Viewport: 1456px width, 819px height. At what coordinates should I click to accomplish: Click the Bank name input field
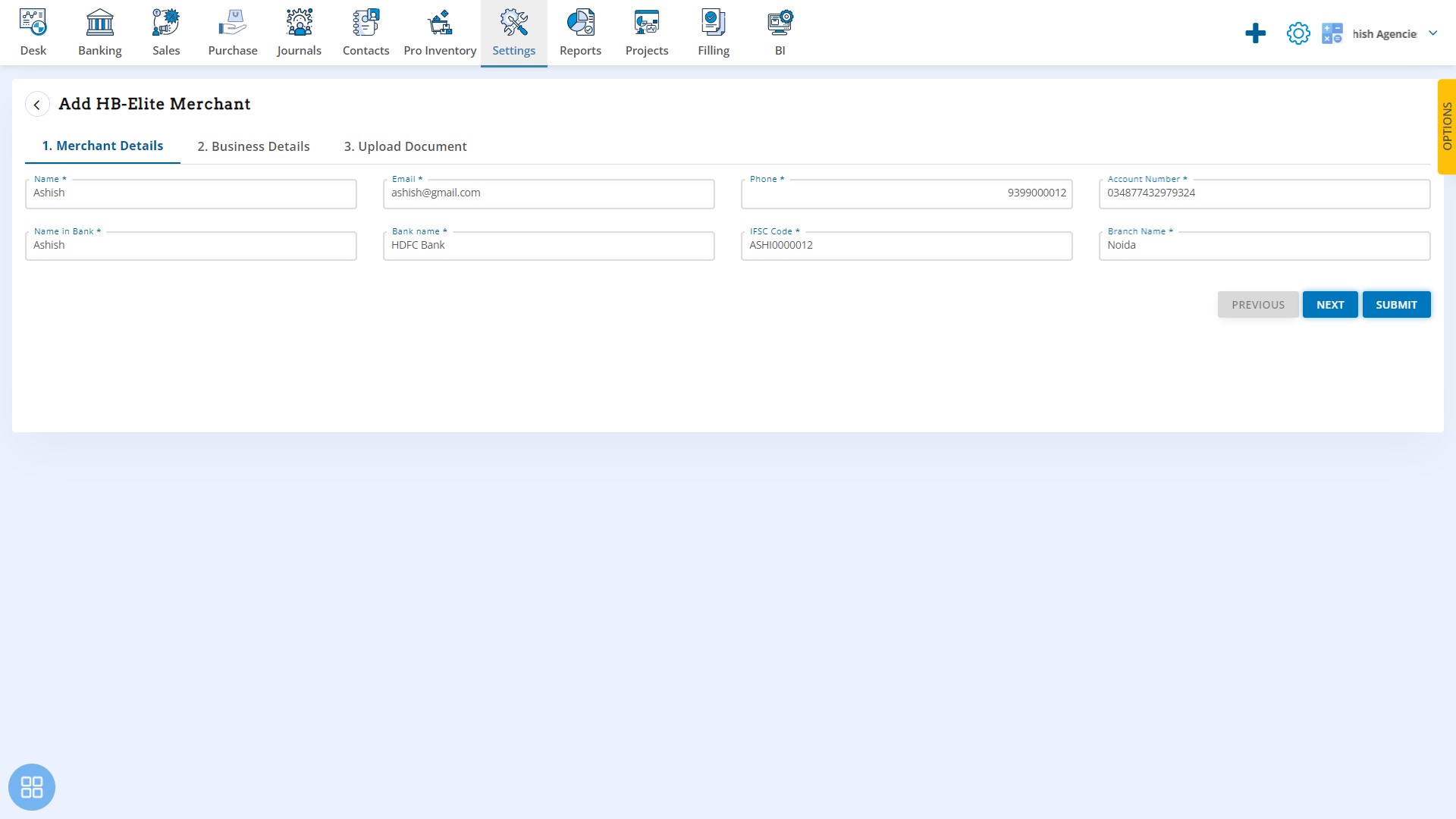pos(549,246)
